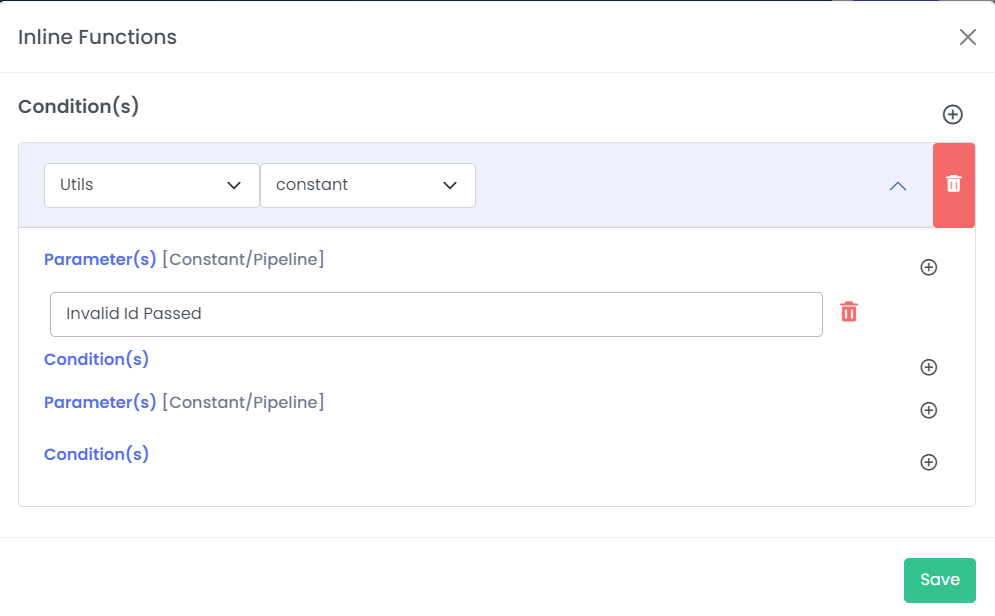Screen dimensions: 995x616
Task: Add parameter above the Invalid Id Passed field
Action: pos(928,267)
